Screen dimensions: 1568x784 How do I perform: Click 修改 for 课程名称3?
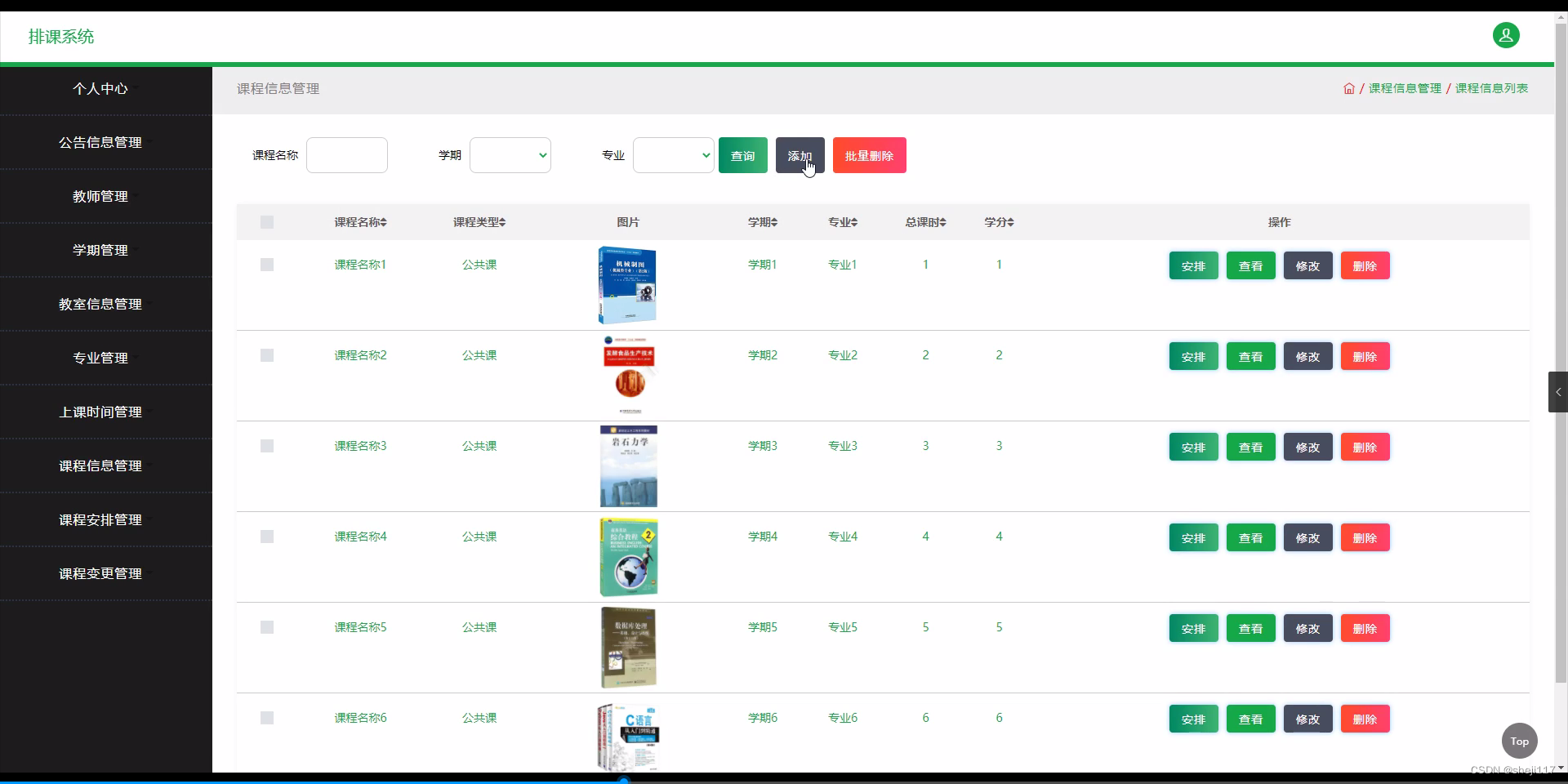pyautogui.click(x=1308, y=447)
